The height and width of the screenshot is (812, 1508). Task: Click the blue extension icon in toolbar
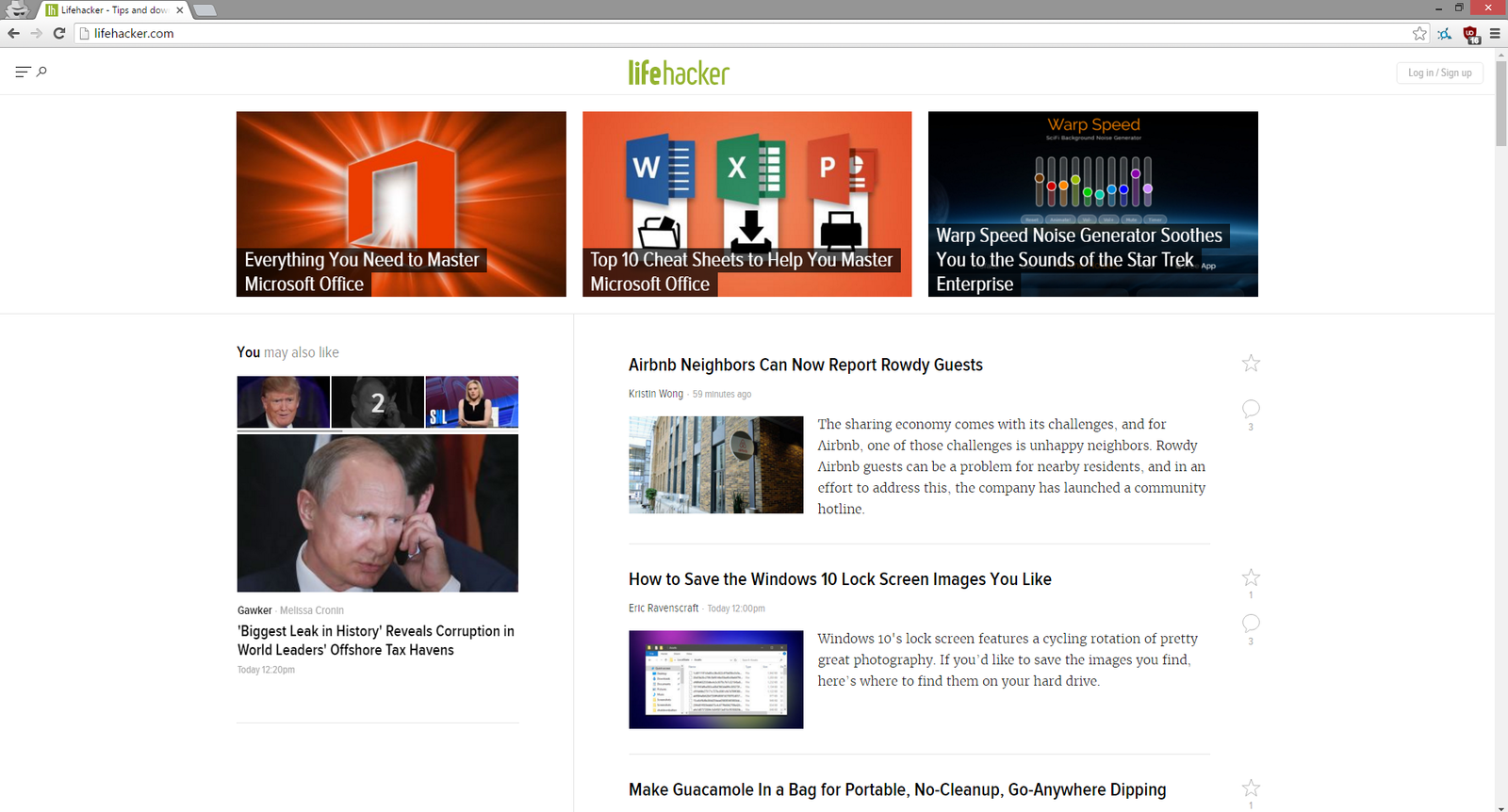(x=1445, y=34)
